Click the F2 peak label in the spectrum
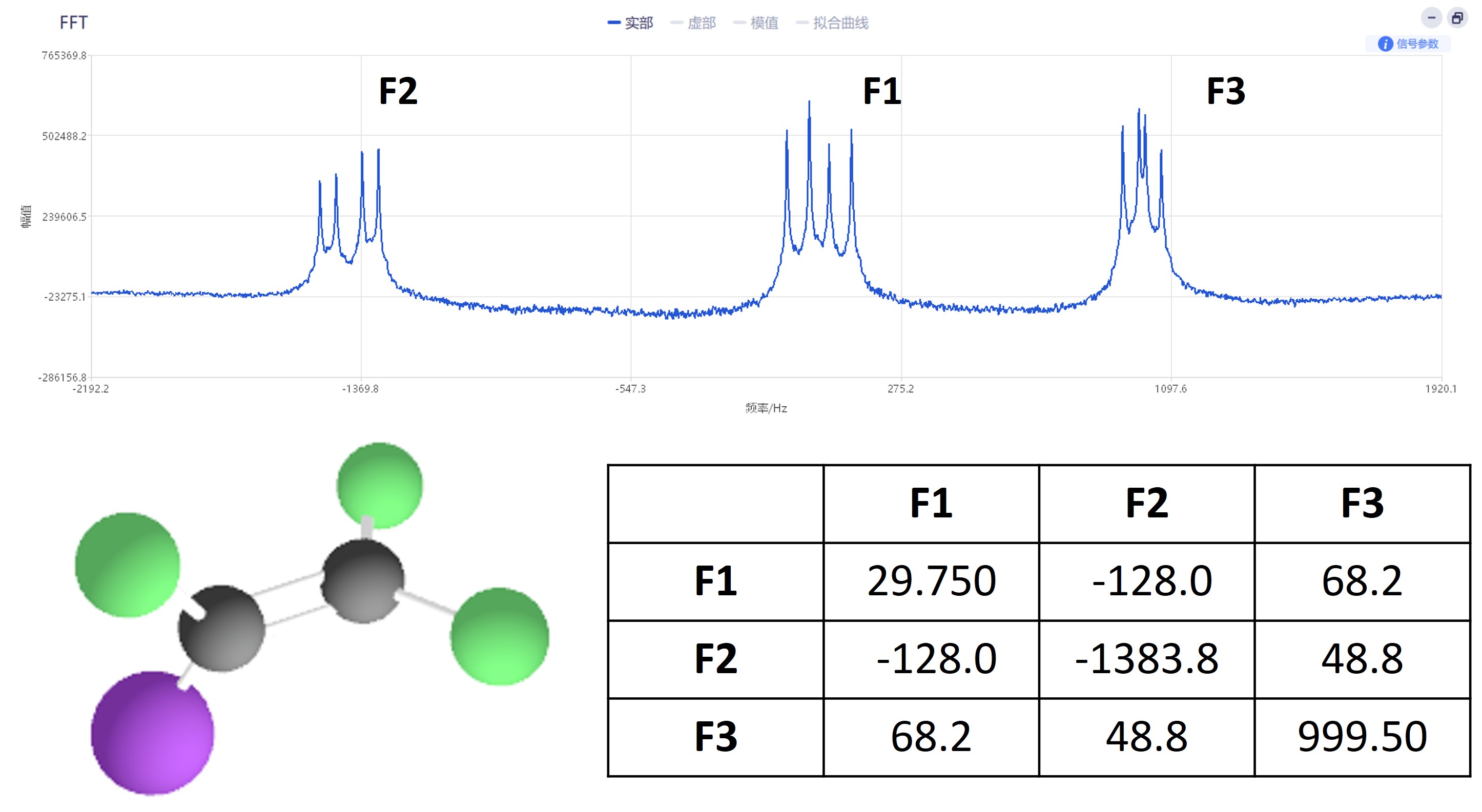This screenshot has height=812, width=1482. tap(398, 91)
